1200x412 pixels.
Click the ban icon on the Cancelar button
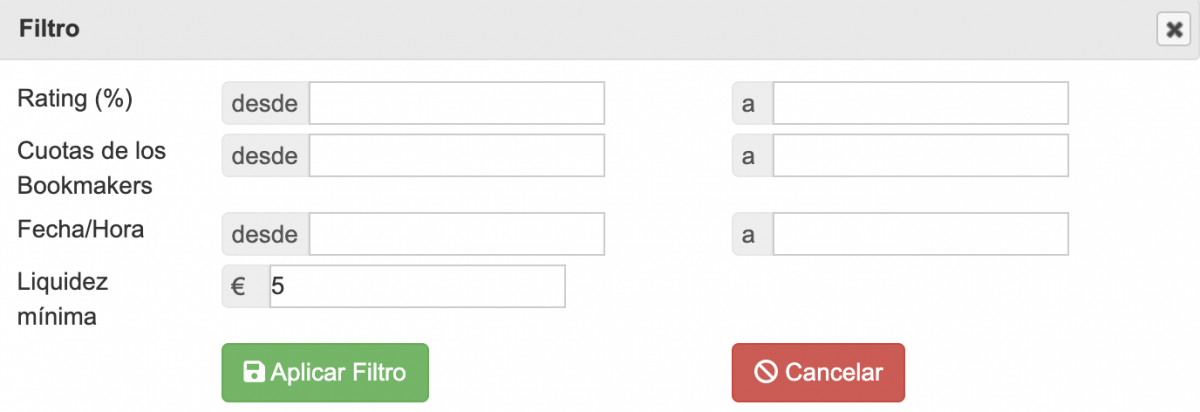[x=766, y=373]
